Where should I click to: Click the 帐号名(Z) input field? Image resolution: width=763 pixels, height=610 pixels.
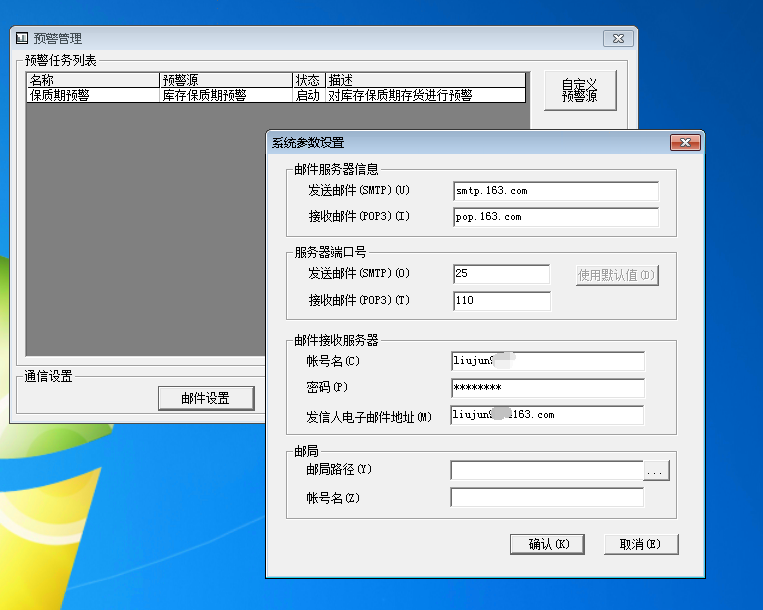547,498
